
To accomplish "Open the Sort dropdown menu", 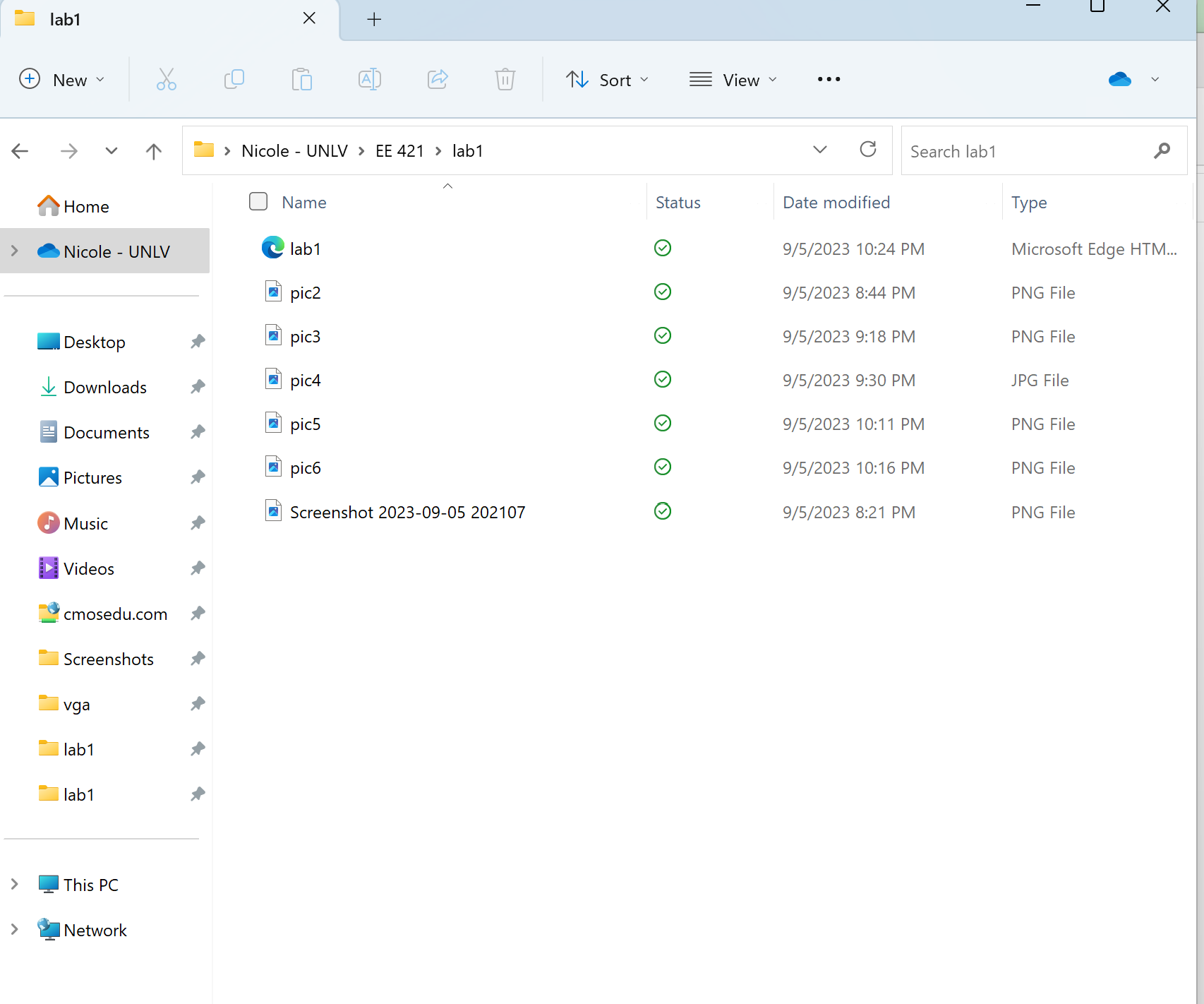I will tap(607, 80).
